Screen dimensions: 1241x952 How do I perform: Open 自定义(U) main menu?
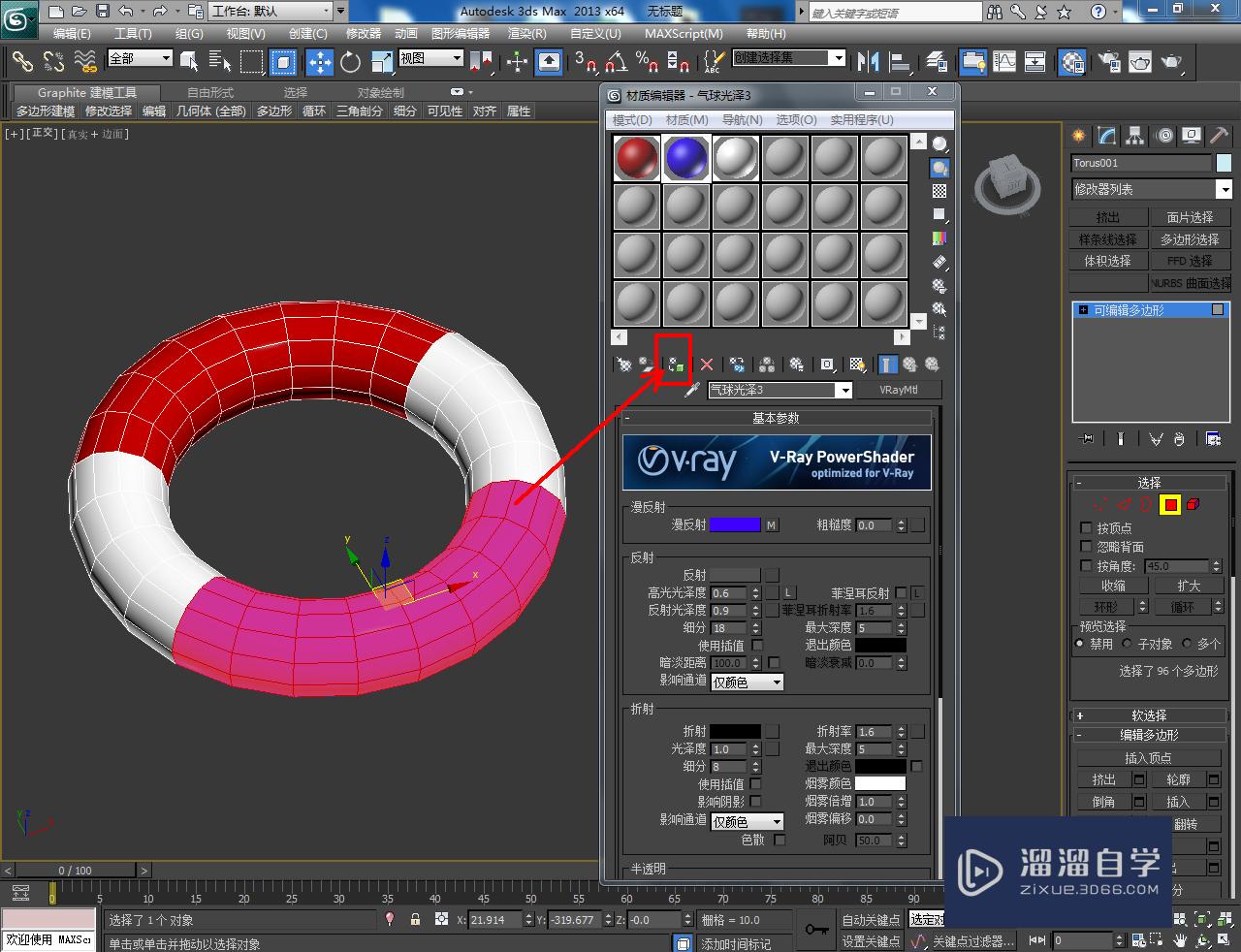pos(595,33)
